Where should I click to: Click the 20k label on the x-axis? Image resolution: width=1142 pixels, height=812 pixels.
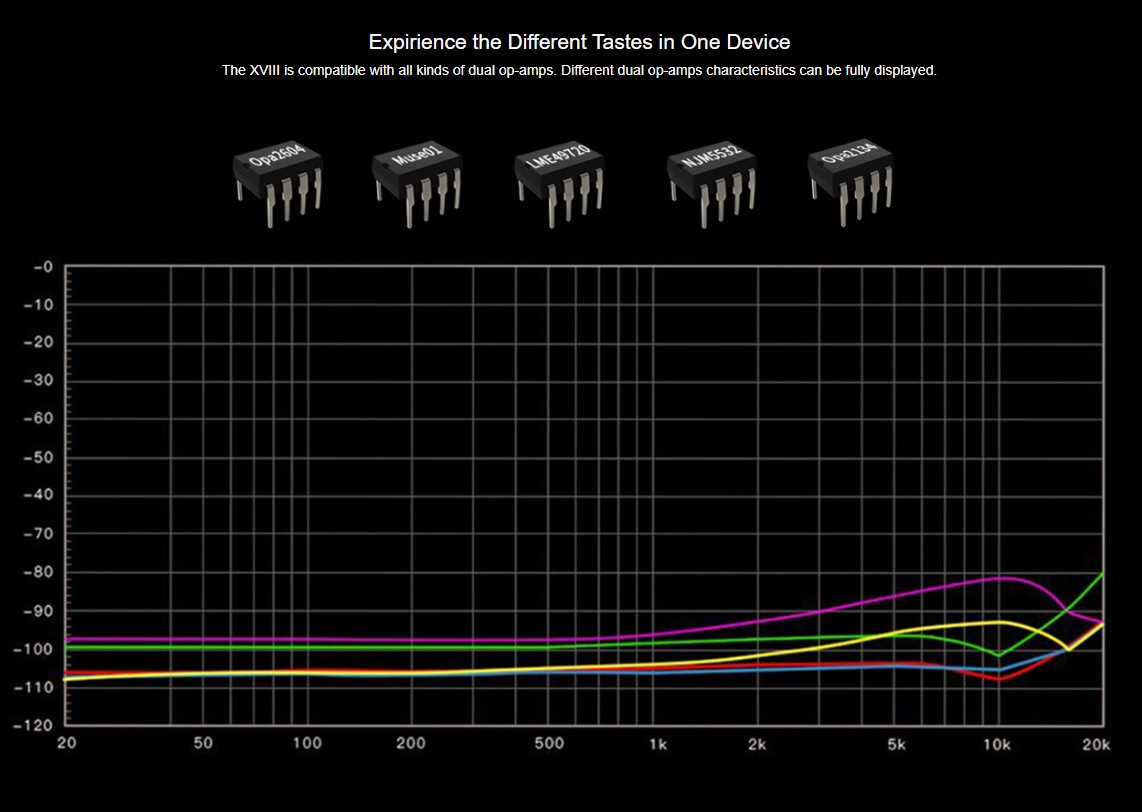1097,743
